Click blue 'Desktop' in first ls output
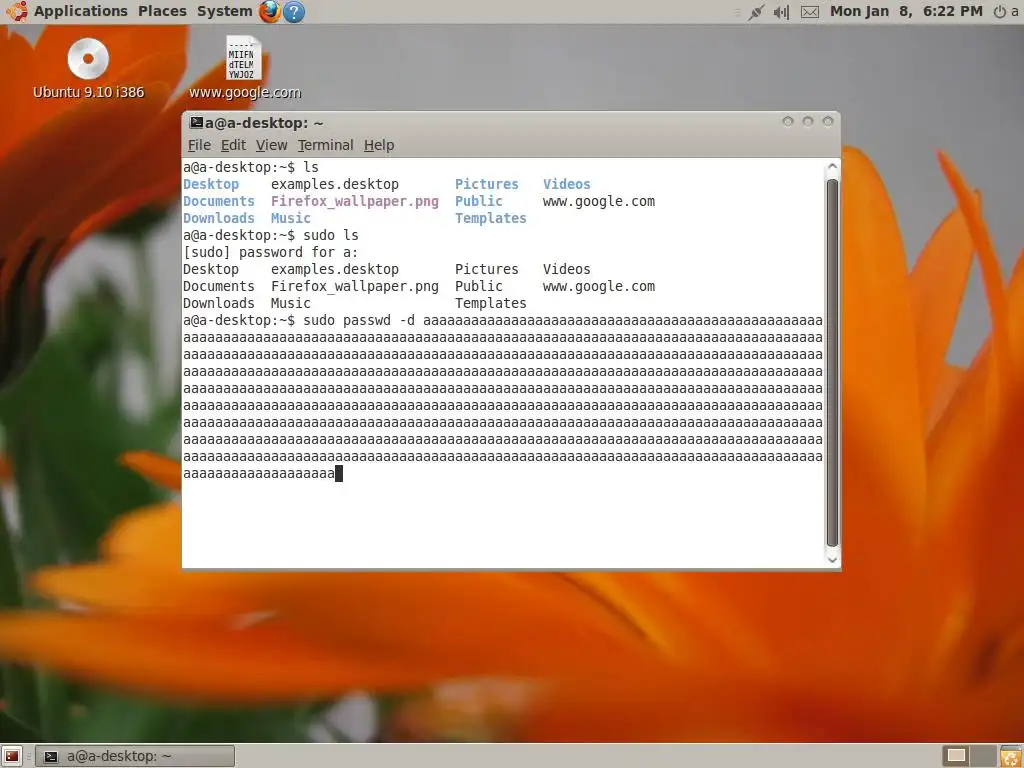This screenshot has width=1024, height=768. 211,184
